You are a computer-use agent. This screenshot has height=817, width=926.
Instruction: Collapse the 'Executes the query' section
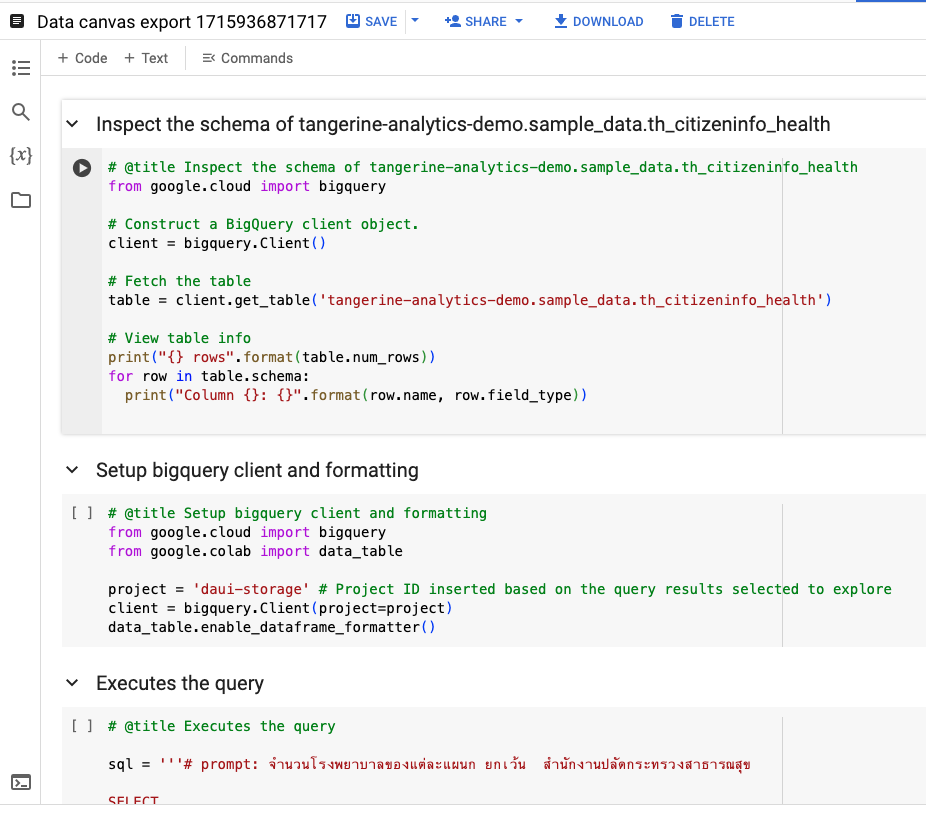pos(72,683)
